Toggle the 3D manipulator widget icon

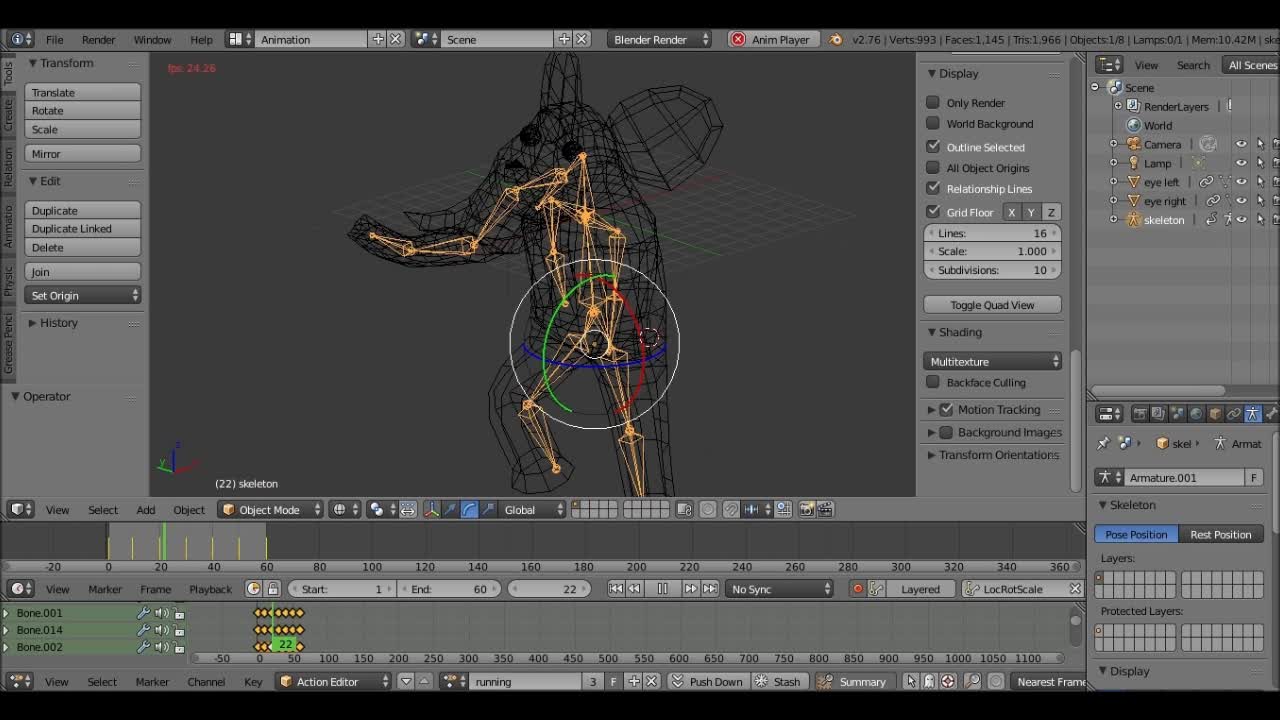[x=432, y=510]
